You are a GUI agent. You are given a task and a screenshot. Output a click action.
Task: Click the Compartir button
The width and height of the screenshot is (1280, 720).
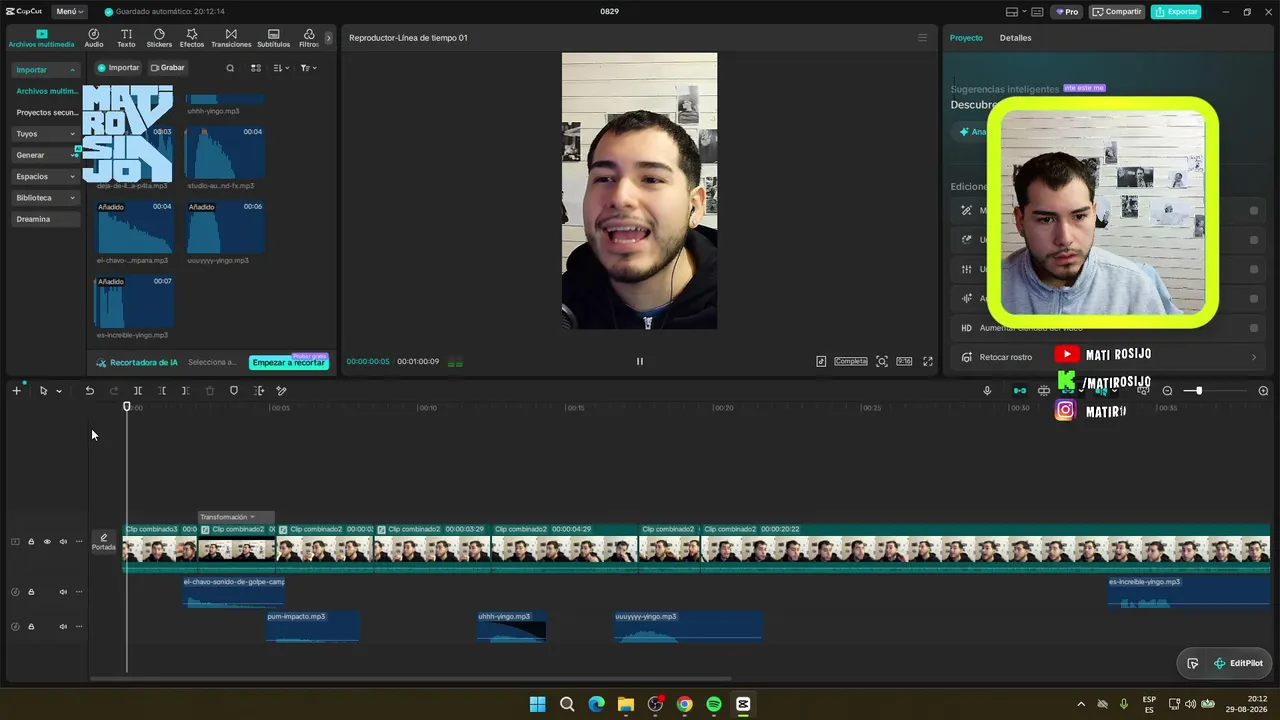tap(1118, 12)
